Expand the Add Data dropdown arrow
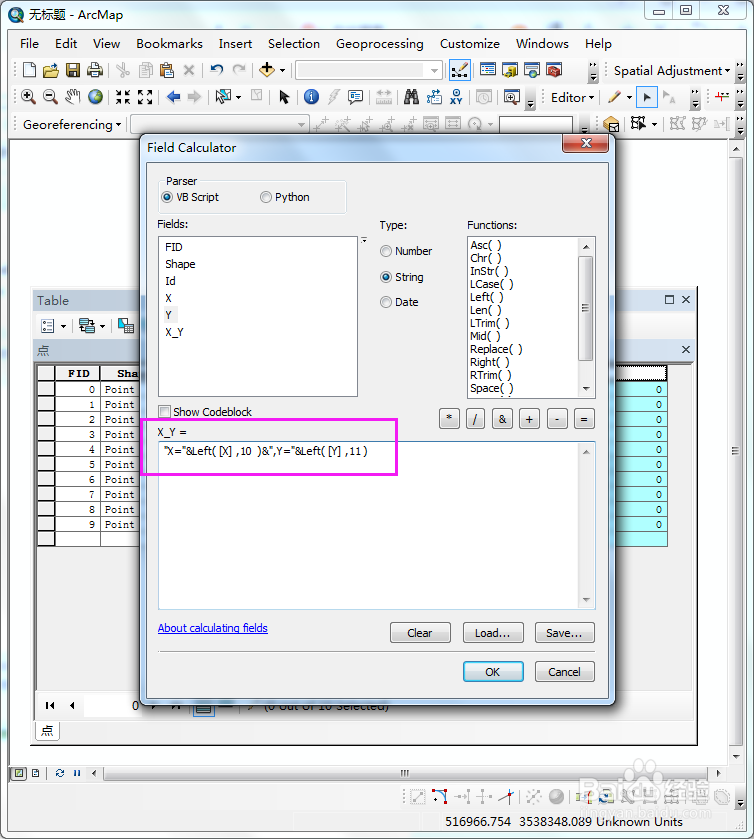 [x=283, y=70]
